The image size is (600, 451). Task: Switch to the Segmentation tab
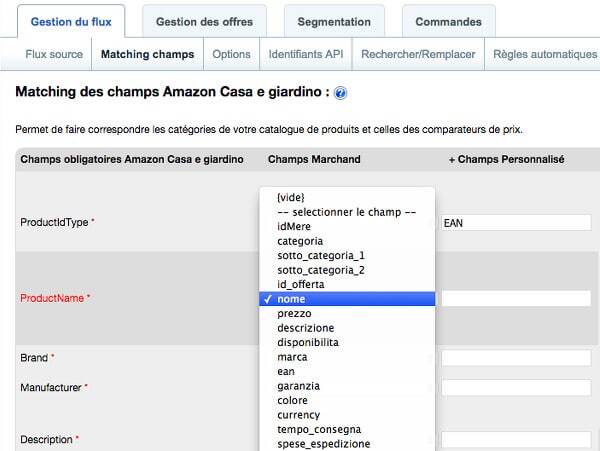pyautogui.click(x=334, y=21)
